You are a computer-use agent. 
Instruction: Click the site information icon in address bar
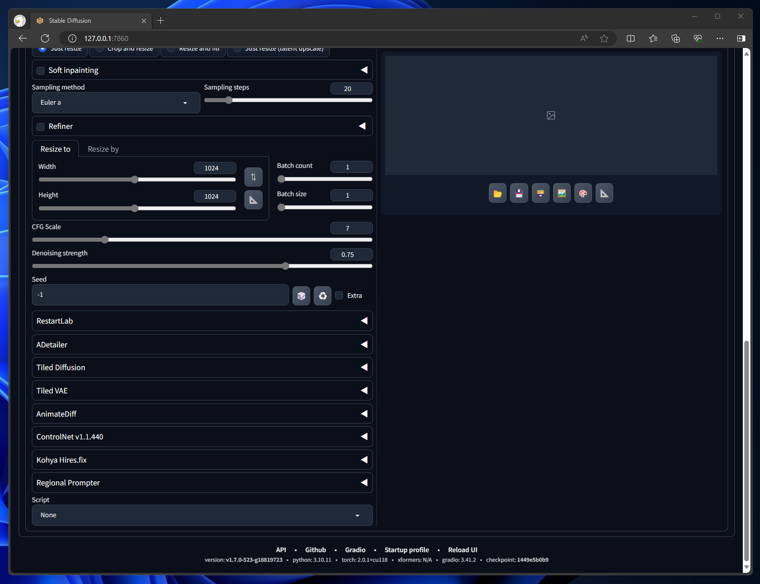[x=72, y=38]
